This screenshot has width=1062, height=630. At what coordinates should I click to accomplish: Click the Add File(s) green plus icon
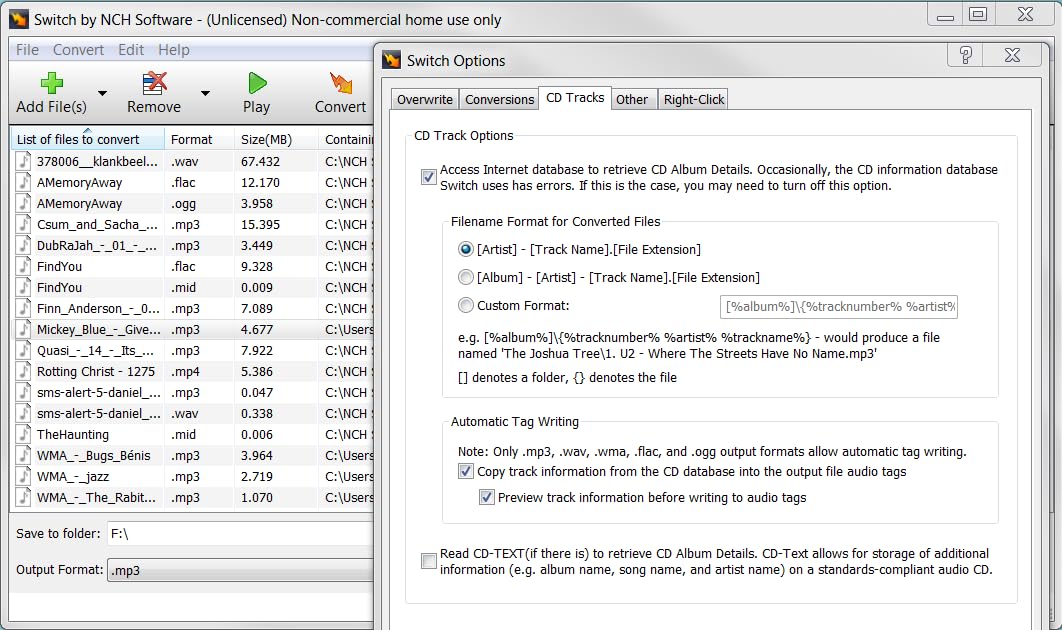coord(51,83)
